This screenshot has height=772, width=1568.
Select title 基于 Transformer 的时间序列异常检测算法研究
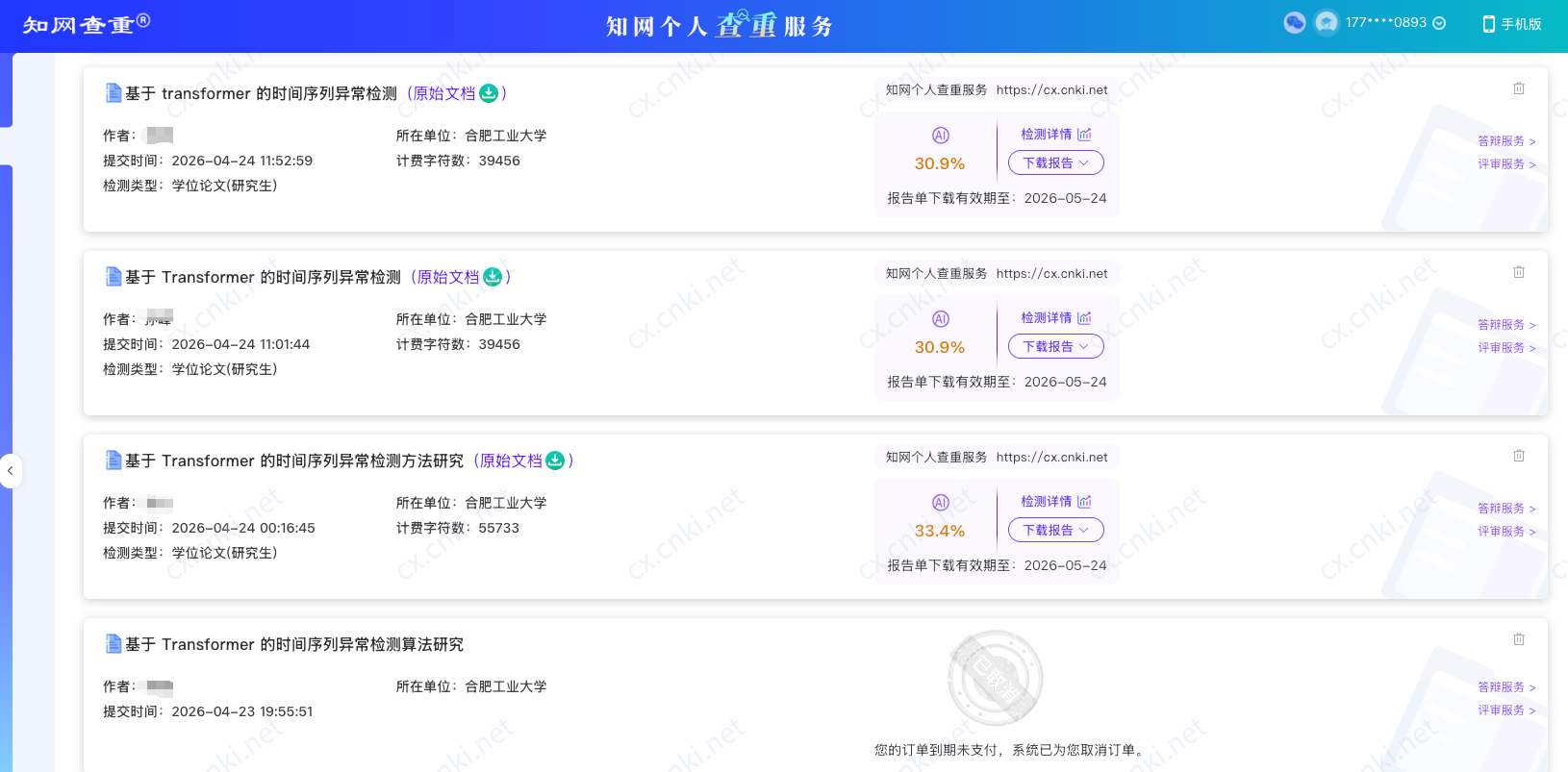[294, 644]
